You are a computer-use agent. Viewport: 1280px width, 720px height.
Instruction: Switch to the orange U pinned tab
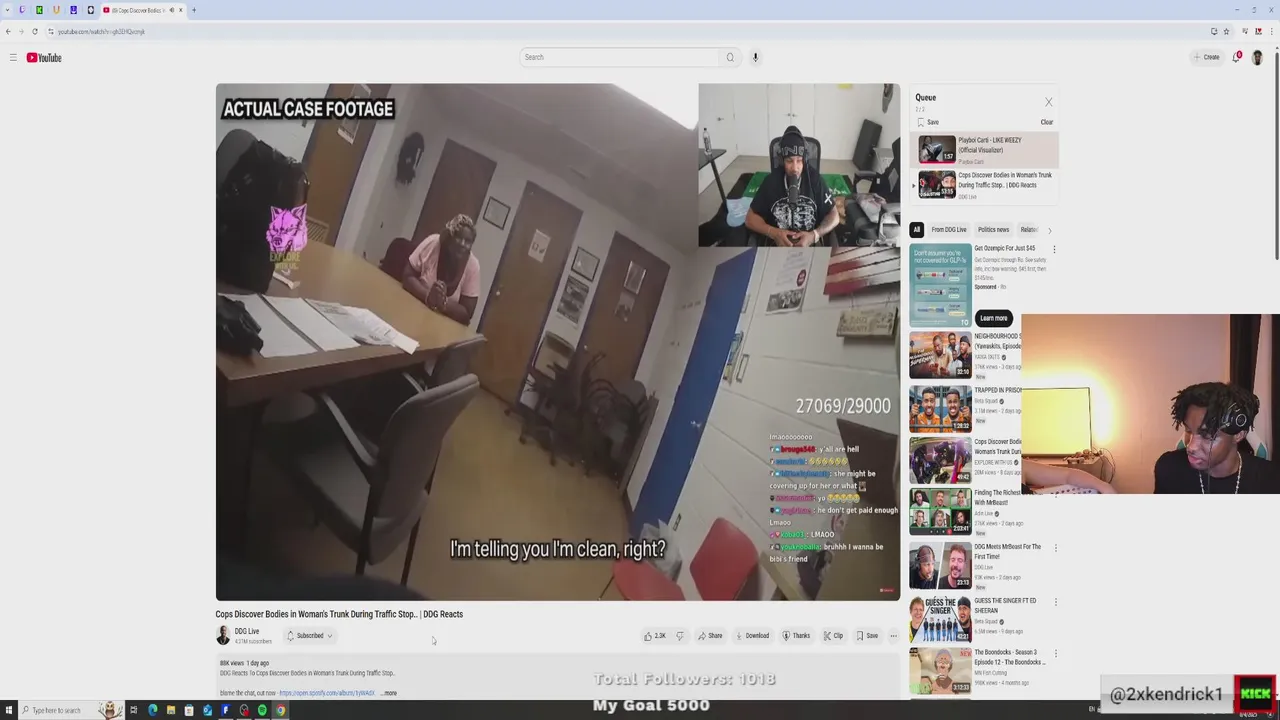click(56, 10)
